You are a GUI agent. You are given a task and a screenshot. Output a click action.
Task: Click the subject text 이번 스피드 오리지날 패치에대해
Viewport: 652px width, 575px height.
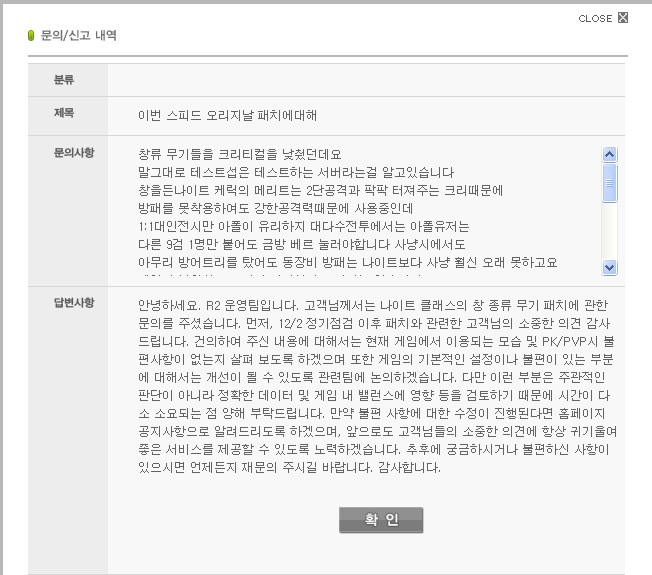(227, 115)
